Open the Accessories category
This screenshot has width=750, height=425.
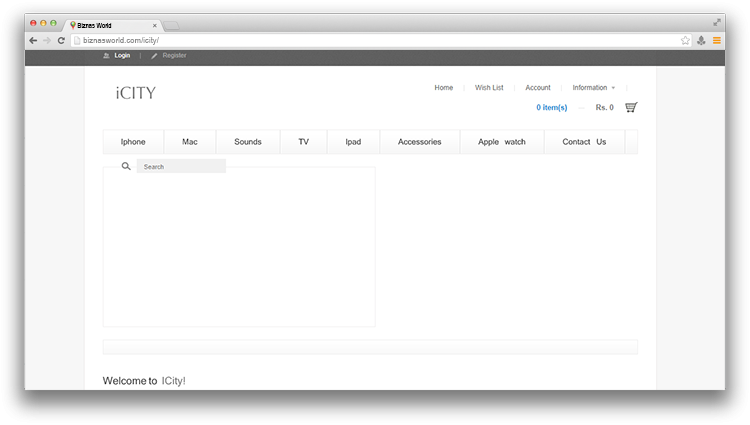(x=419, y=142)
